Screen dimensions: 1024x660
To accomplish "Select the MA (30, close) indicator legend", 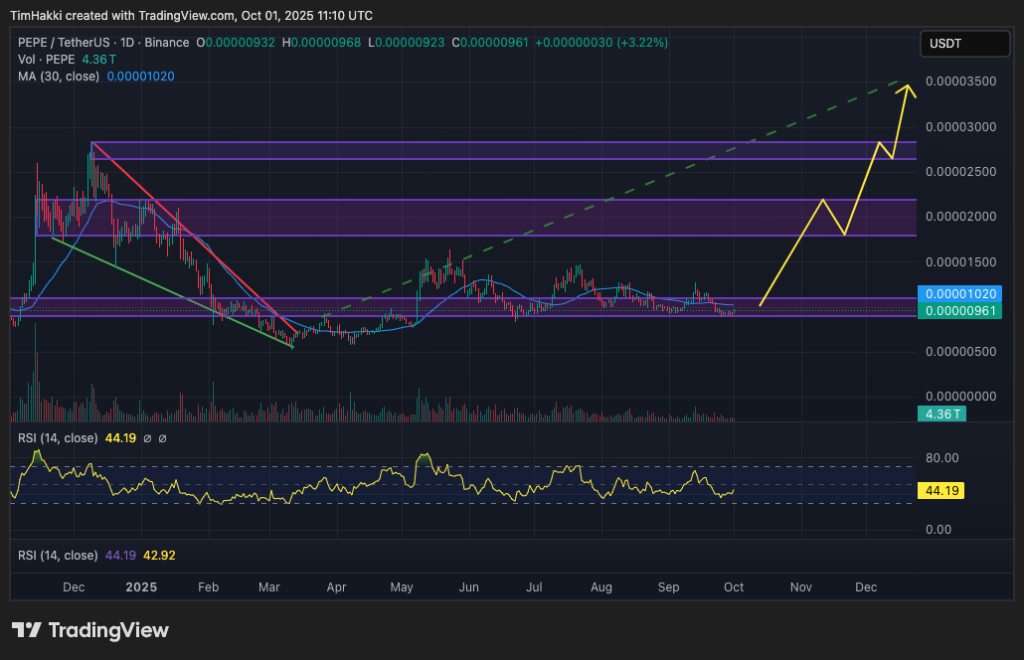I will 58,75.
